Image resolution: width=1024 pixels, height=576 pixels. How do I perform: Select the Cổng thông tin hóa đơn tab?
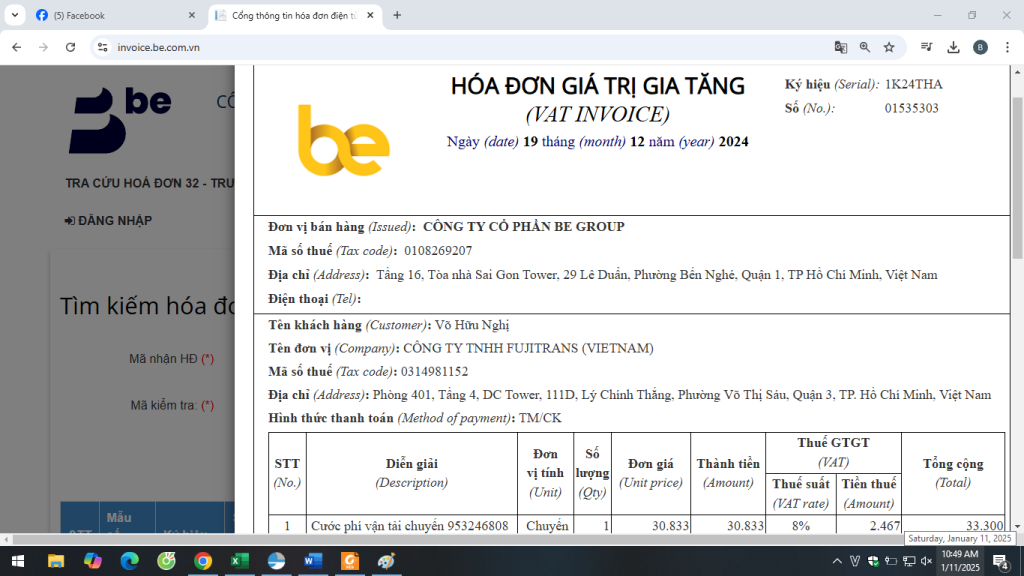coord(294,15)
